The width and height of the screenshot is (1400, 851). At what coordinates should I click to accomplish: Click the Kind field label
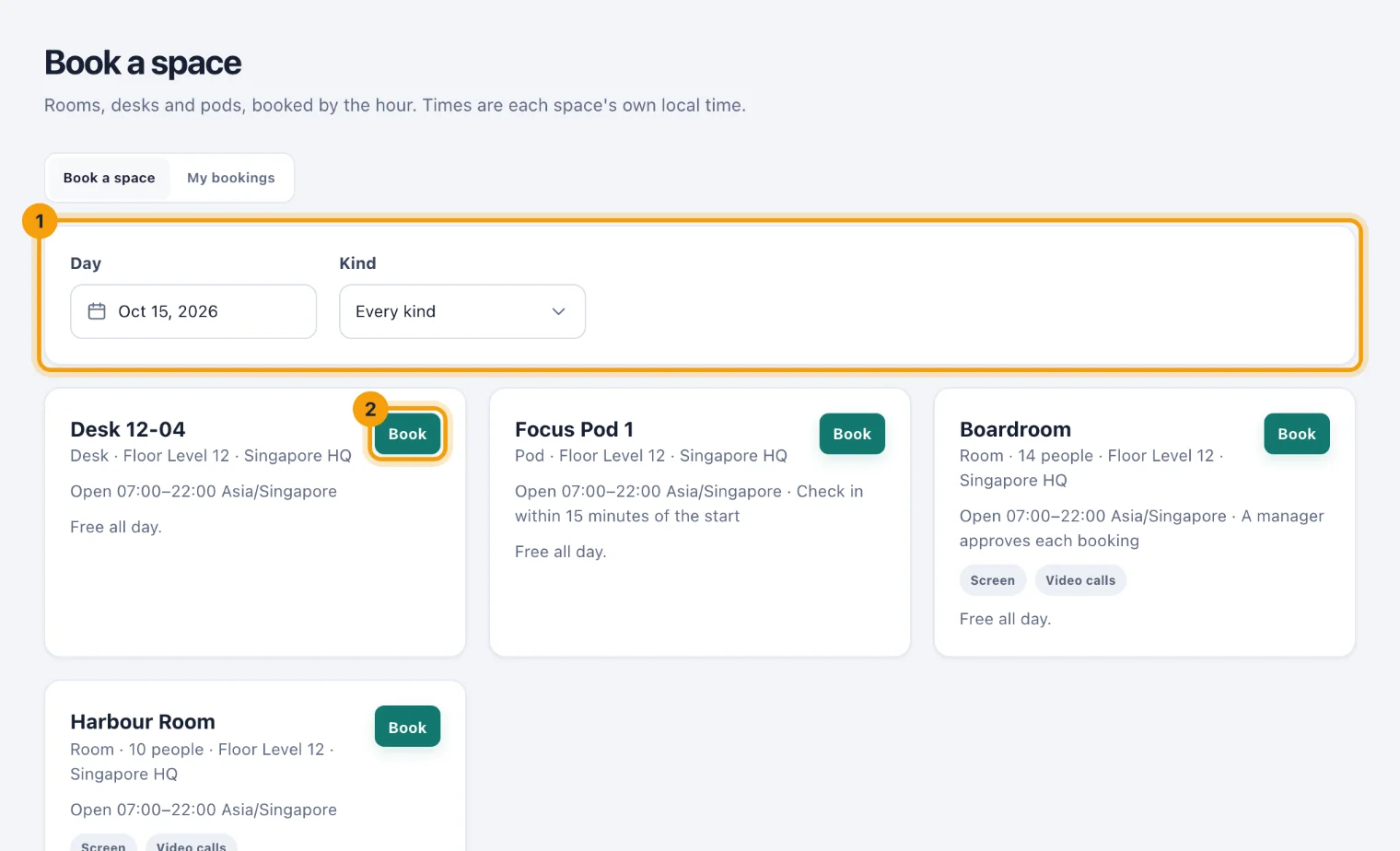click(x=357, y=263)
